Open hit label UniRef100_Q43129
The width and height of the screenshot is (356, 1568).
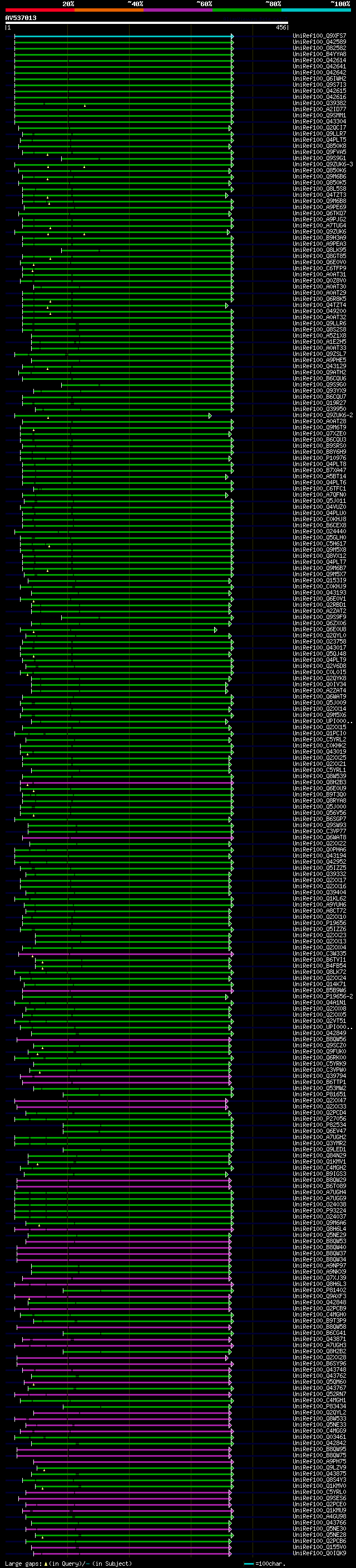(x=319, y=367)
